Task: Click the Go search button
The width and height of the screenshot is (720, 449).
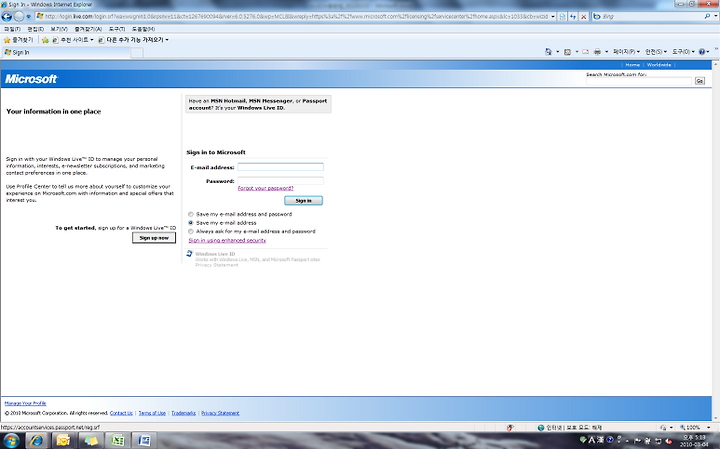Action: (x=699, y=81)
